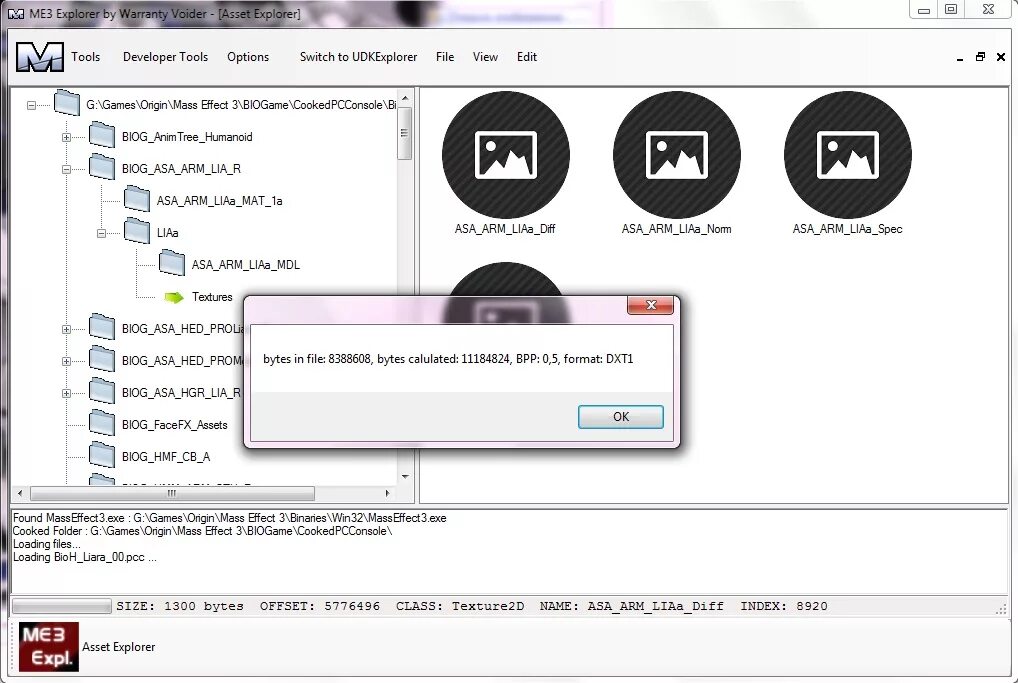
Task: Click the tree horizontal scrollbar thumb
Action: (x=172, y=493)
